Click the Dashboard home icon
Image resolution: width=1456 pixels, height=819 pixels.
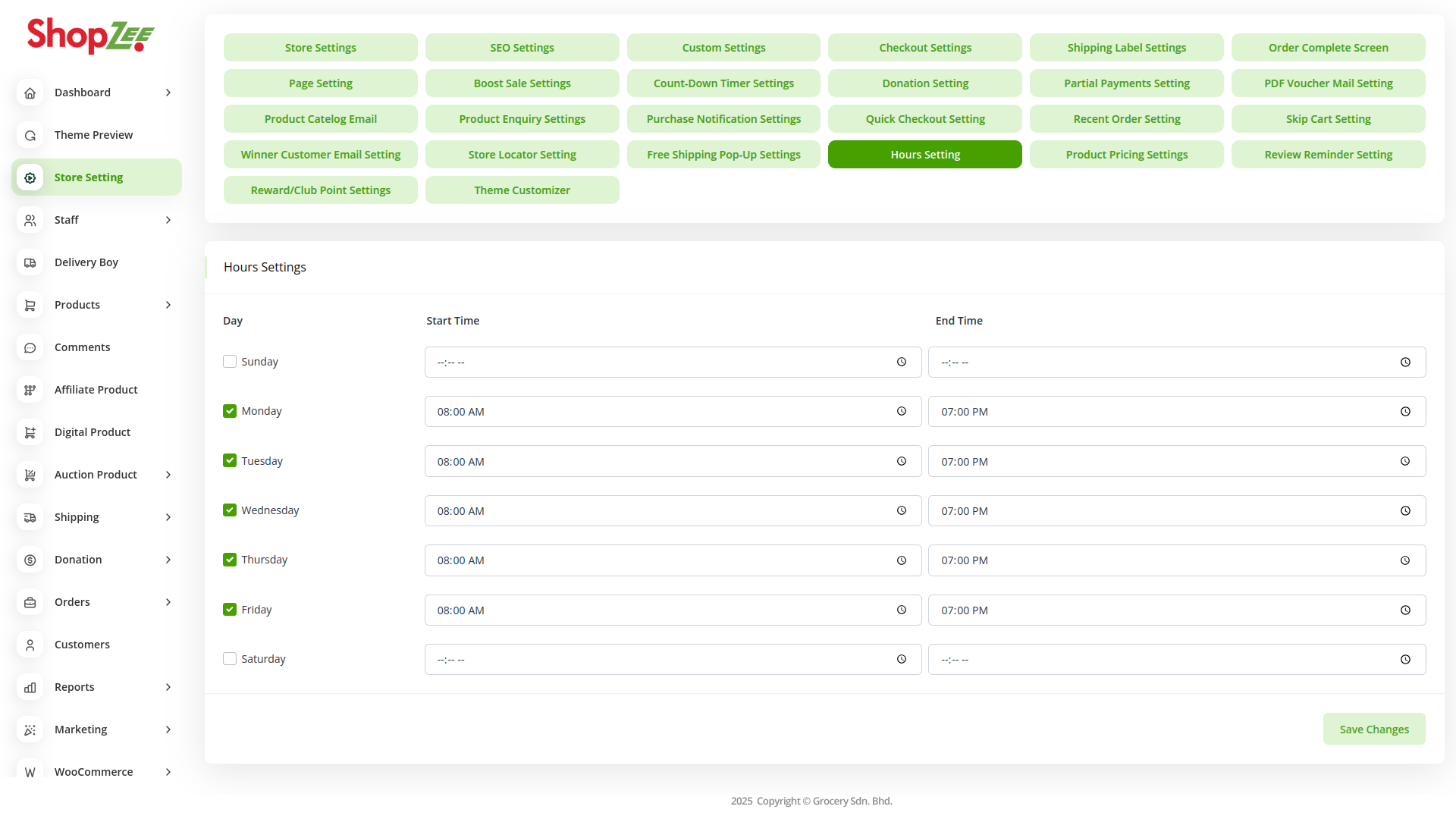(30, 93)
